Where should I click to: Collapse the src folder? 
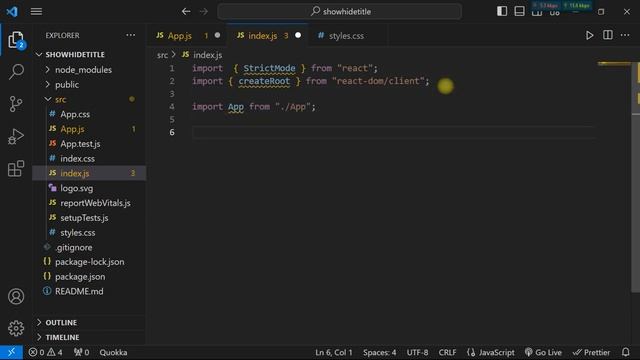click(89, 99)
